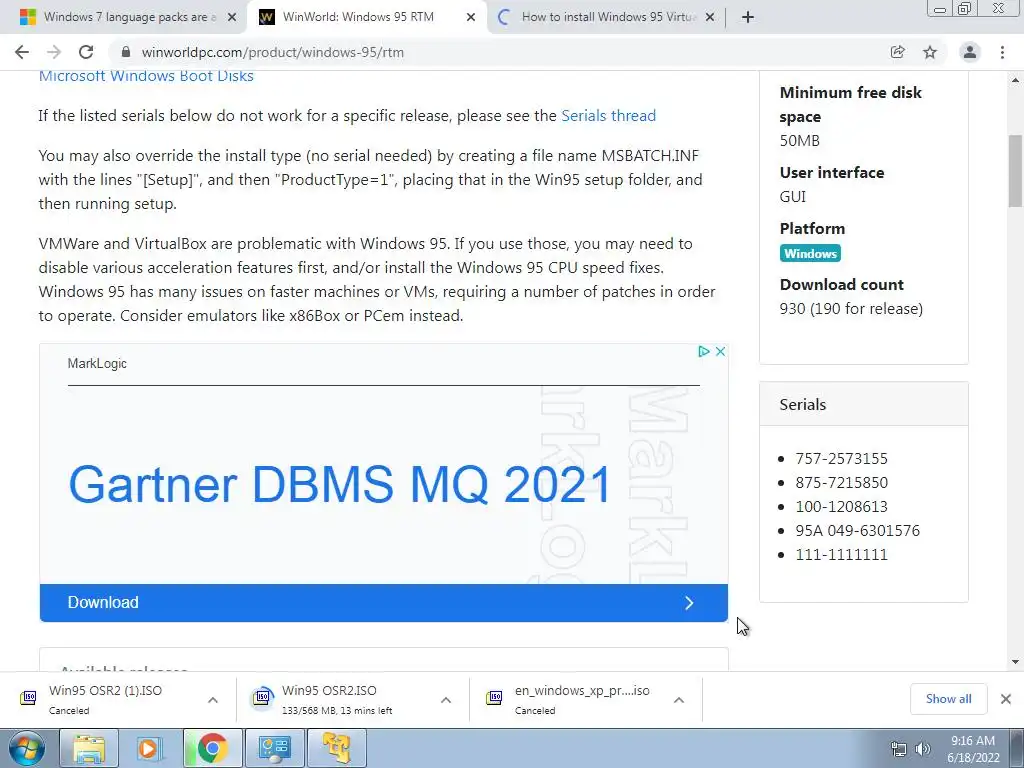The height and width of the screenshot is (768, 1024).
Task: Open Windows Media Player from taskbar
Action: (149, 749)
